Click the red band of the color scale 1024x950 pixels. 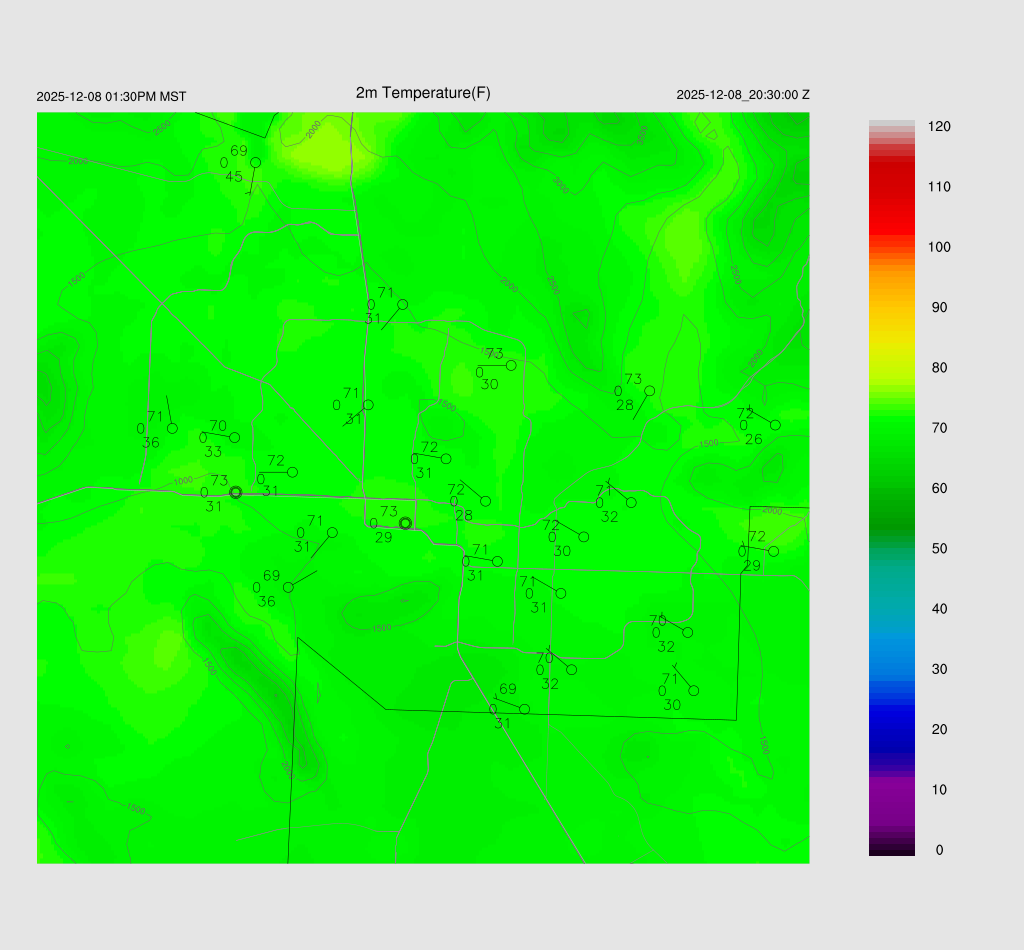[x=891, y=200]
